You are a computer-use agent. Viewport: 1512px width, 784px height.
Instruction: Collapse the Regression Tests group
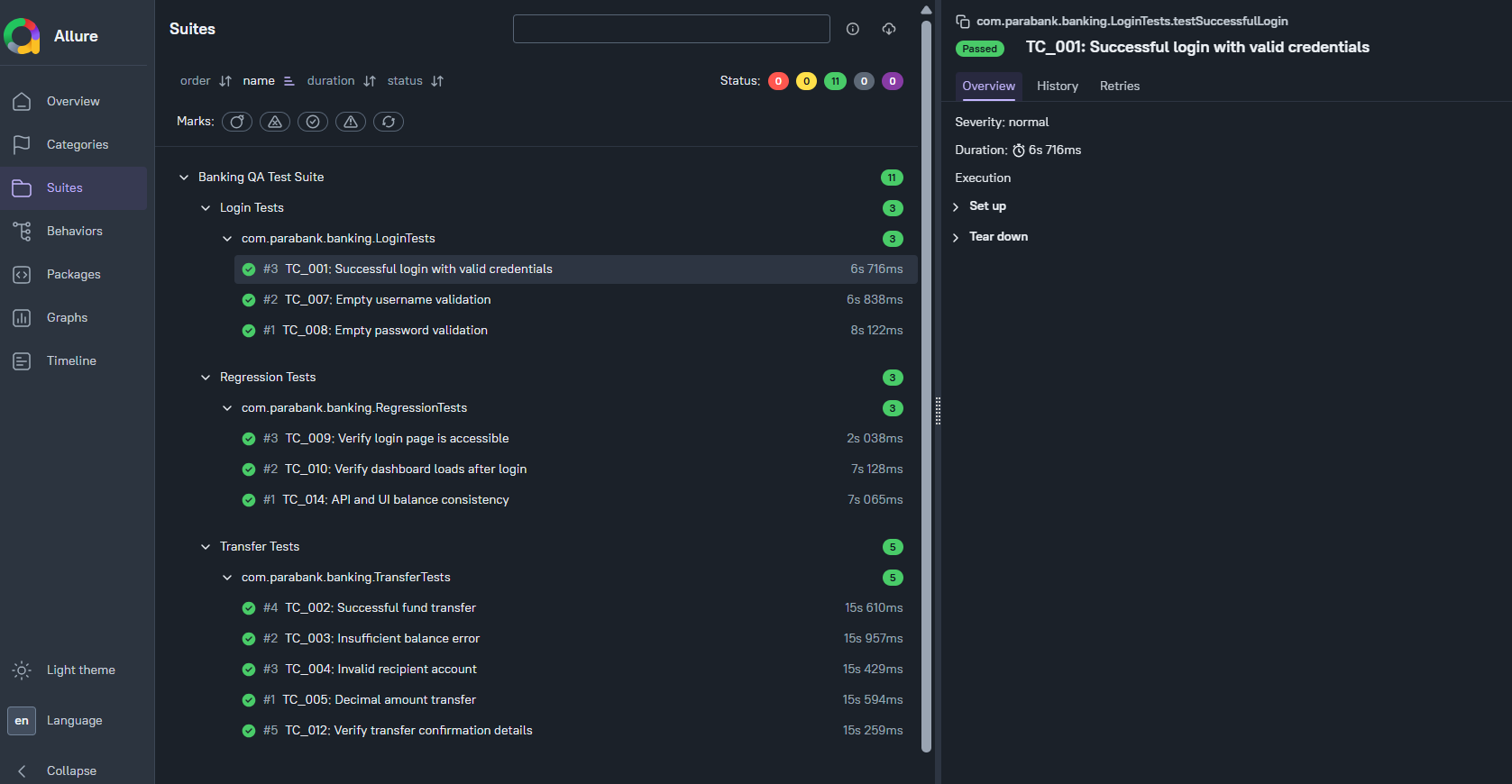pos(206,378)
